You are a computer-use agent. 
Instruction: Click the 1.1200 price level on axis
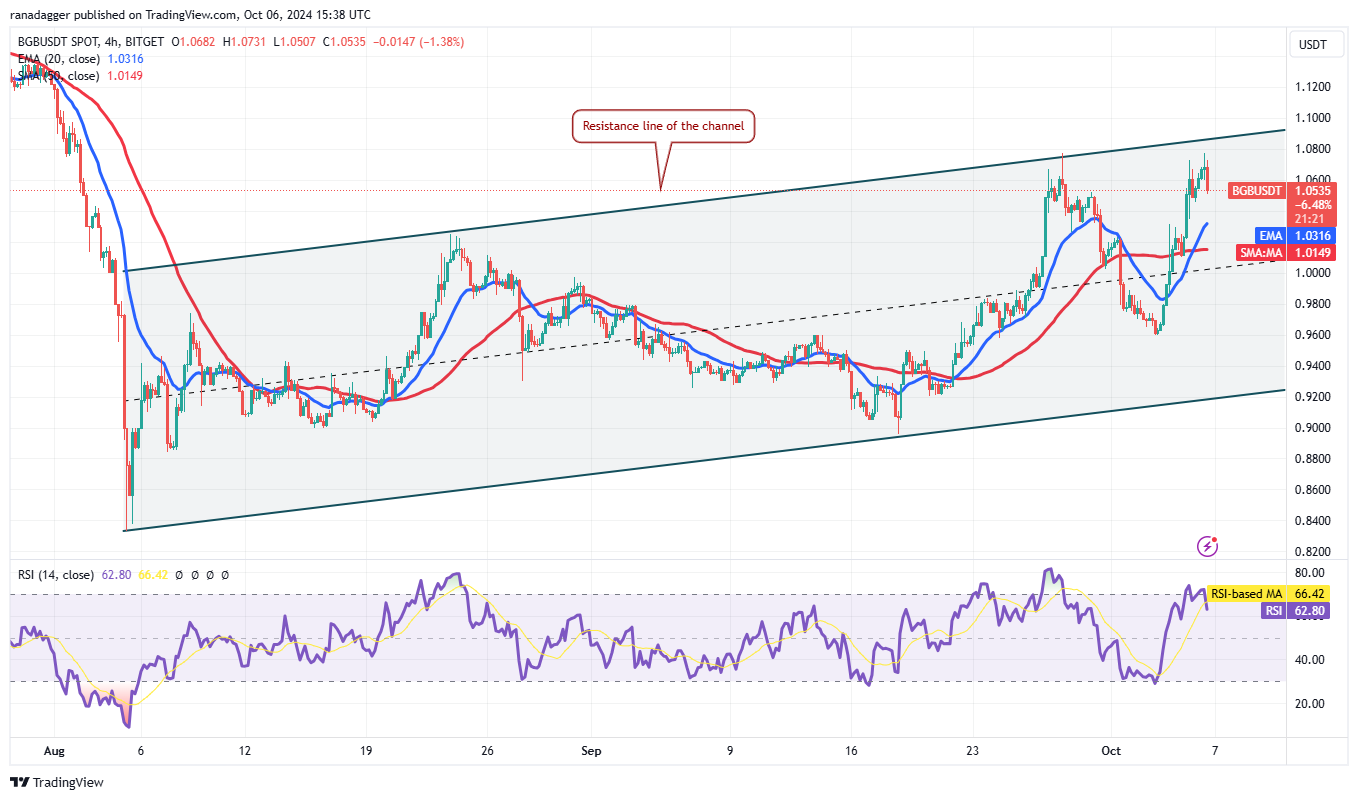tap(1313, 87)
